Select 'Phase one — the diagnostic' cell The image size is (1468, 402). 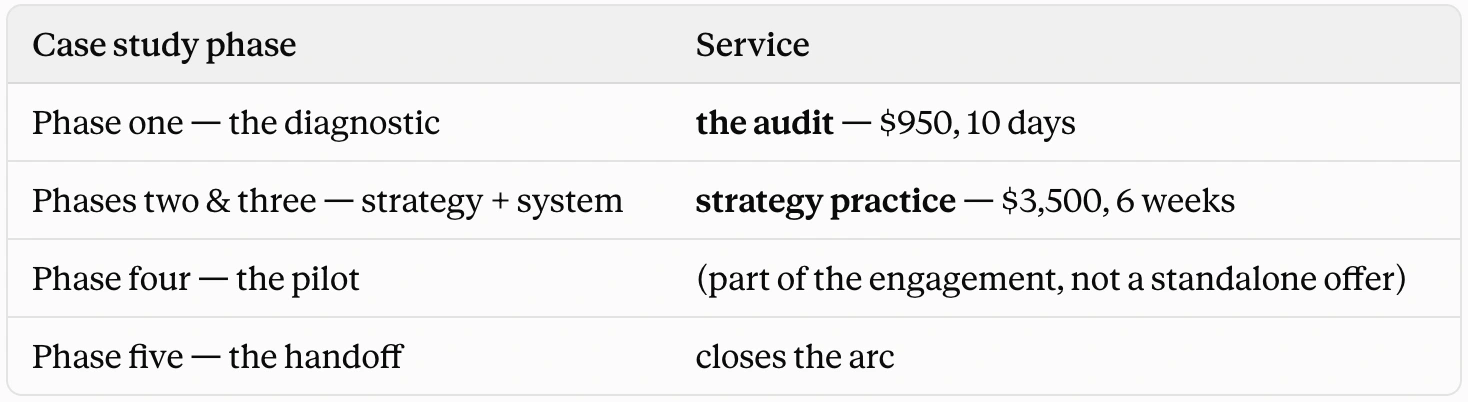pyautogui.click(x=236, y=123)
